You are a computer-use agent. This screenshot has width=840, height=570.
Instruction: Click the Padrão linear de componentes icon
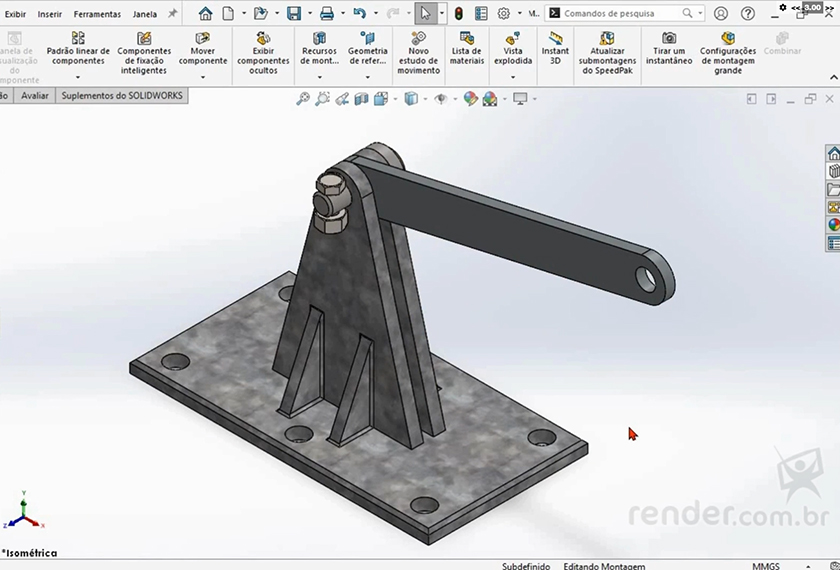(x=78, y=38)
